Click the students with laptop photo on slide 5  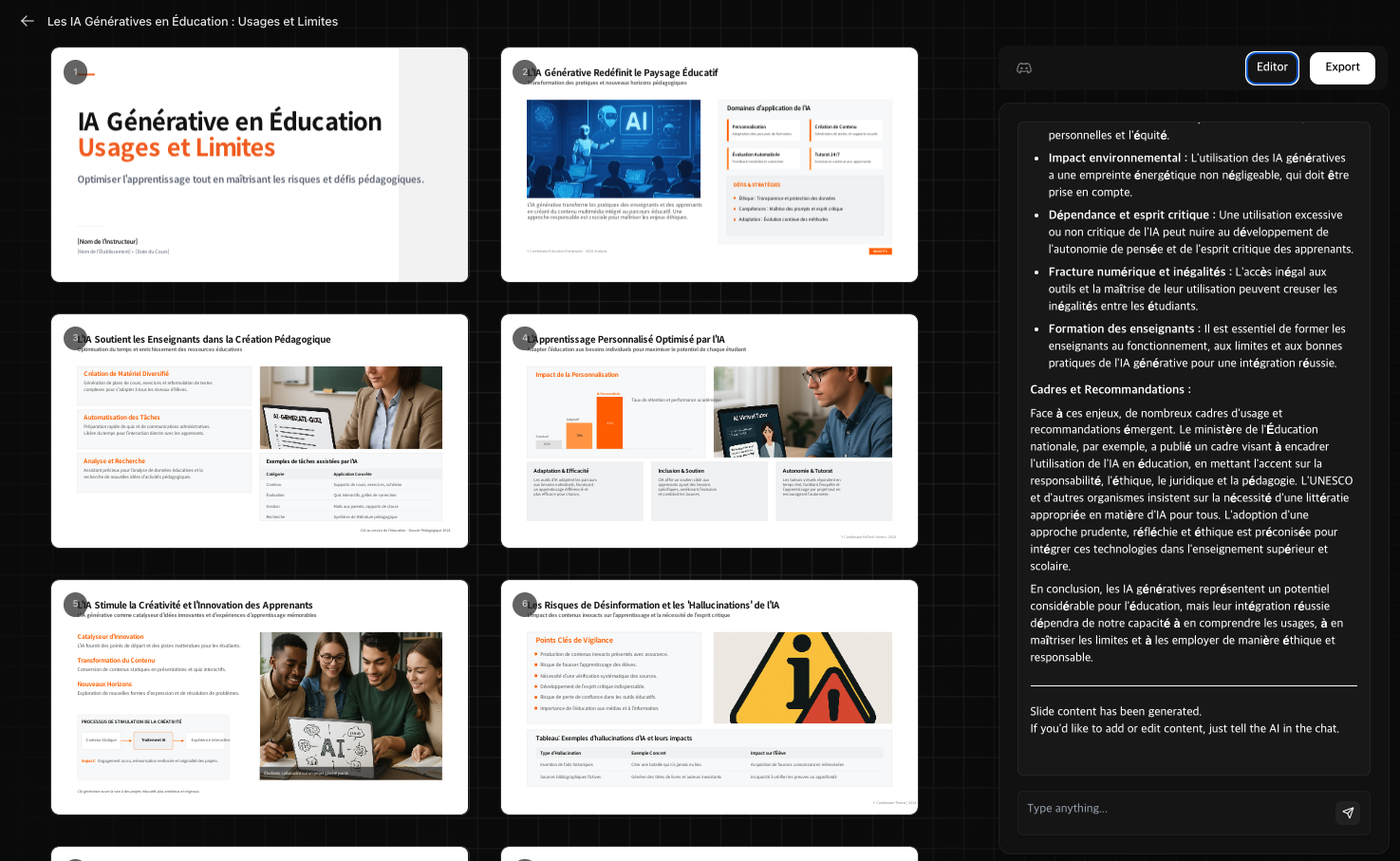(350, 705)
